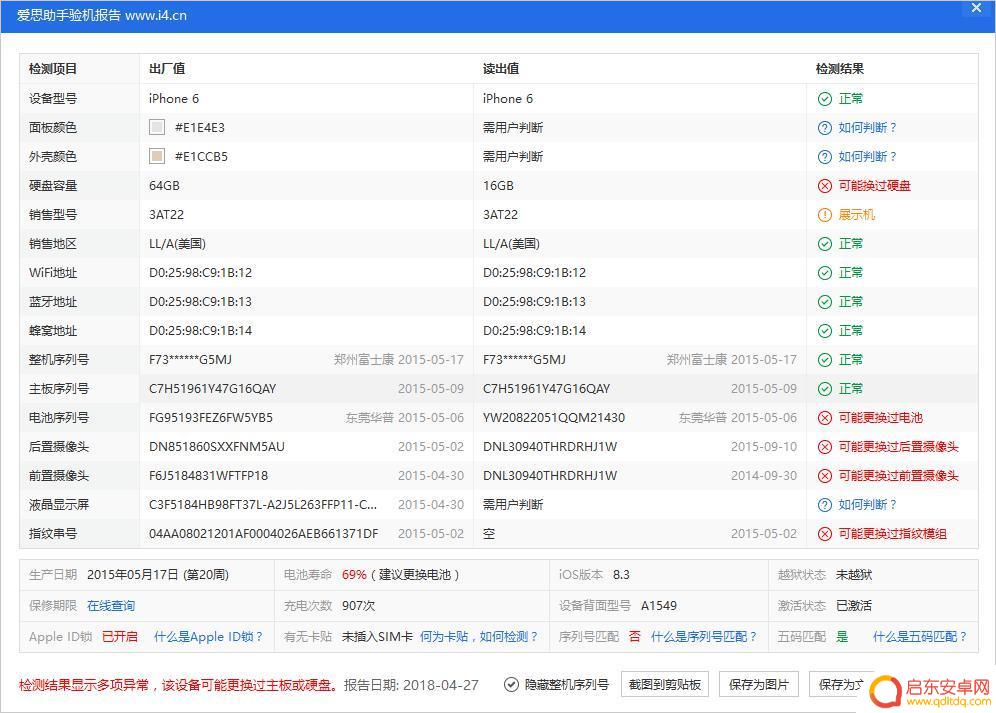This screenshot has width=996, height=713.
Task: Toggle 隐藏整机序列号 checkbox
Action: pyautogui.click(x=511, y=684)
